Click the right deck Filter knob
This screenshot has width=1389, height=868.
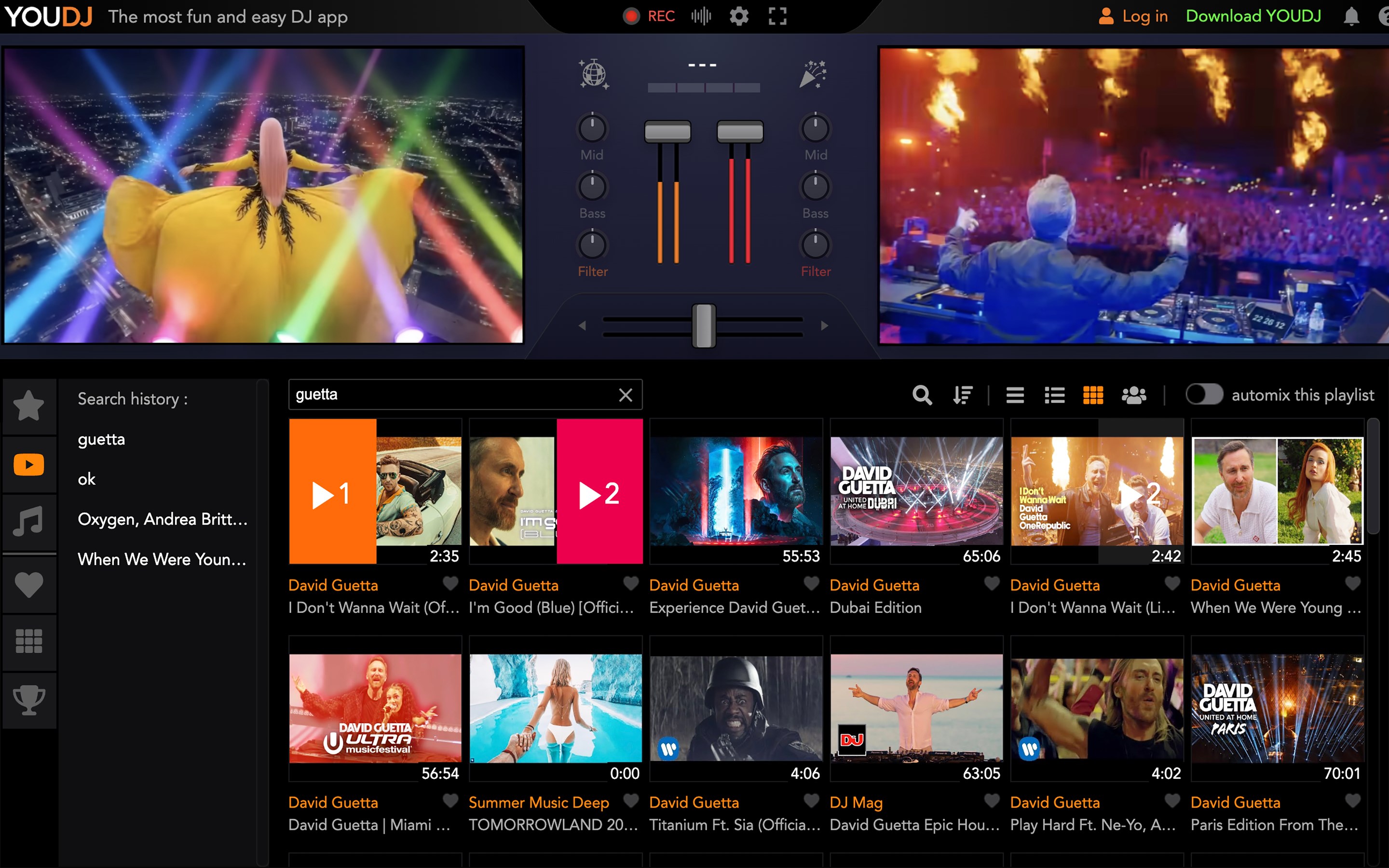(x=815, y=245)
